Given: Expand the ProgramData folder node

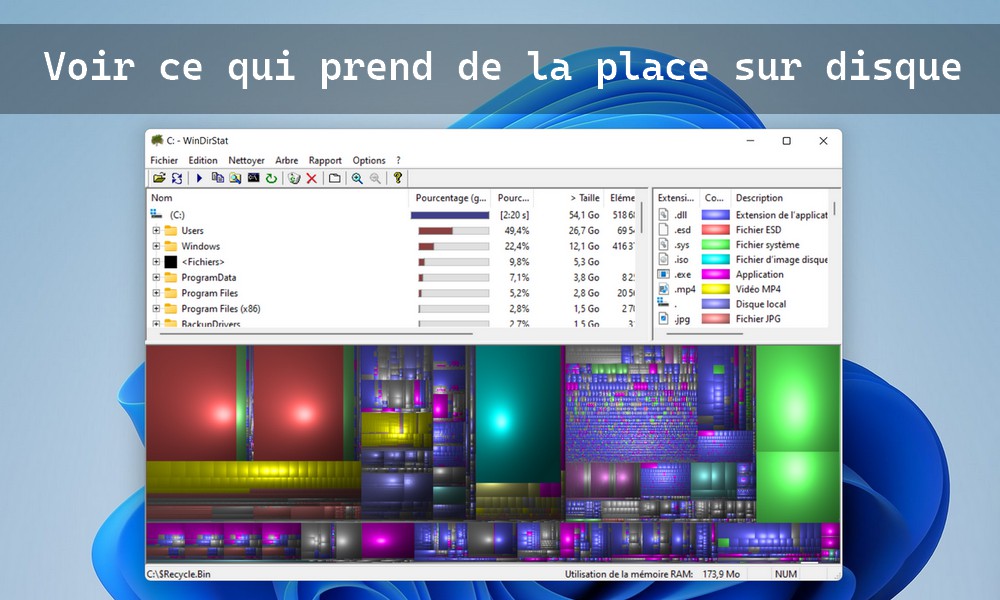Looking at the screenshot, I should (x=156, y=277).
